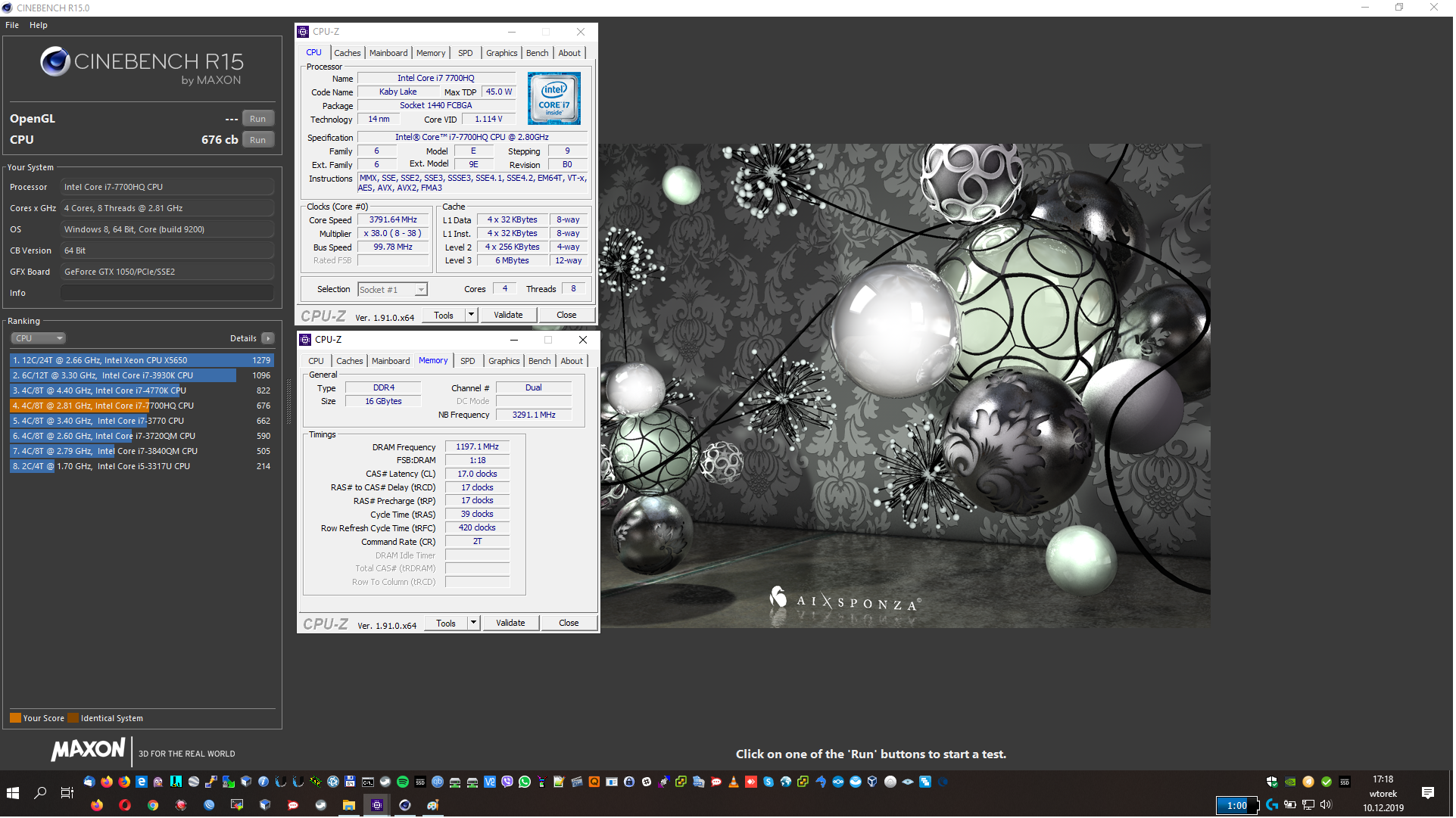Open taskbar search magnifier
Viewport: 1456px width, 818px height.
40,794
